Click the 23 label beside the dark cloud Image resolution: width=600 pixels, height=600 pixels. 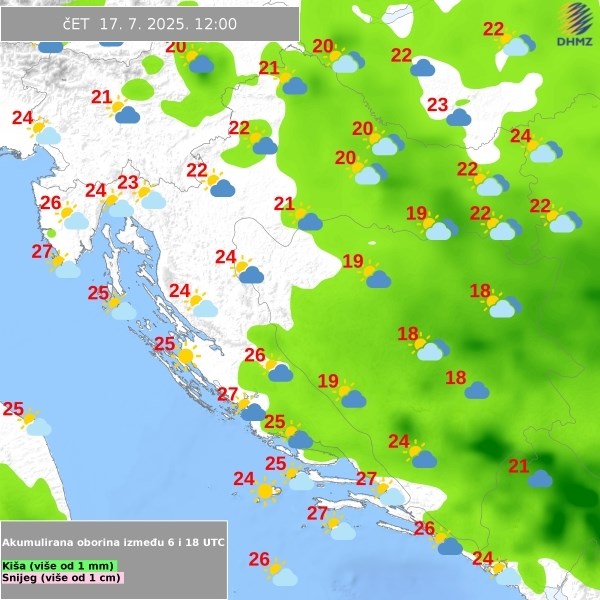437,105
